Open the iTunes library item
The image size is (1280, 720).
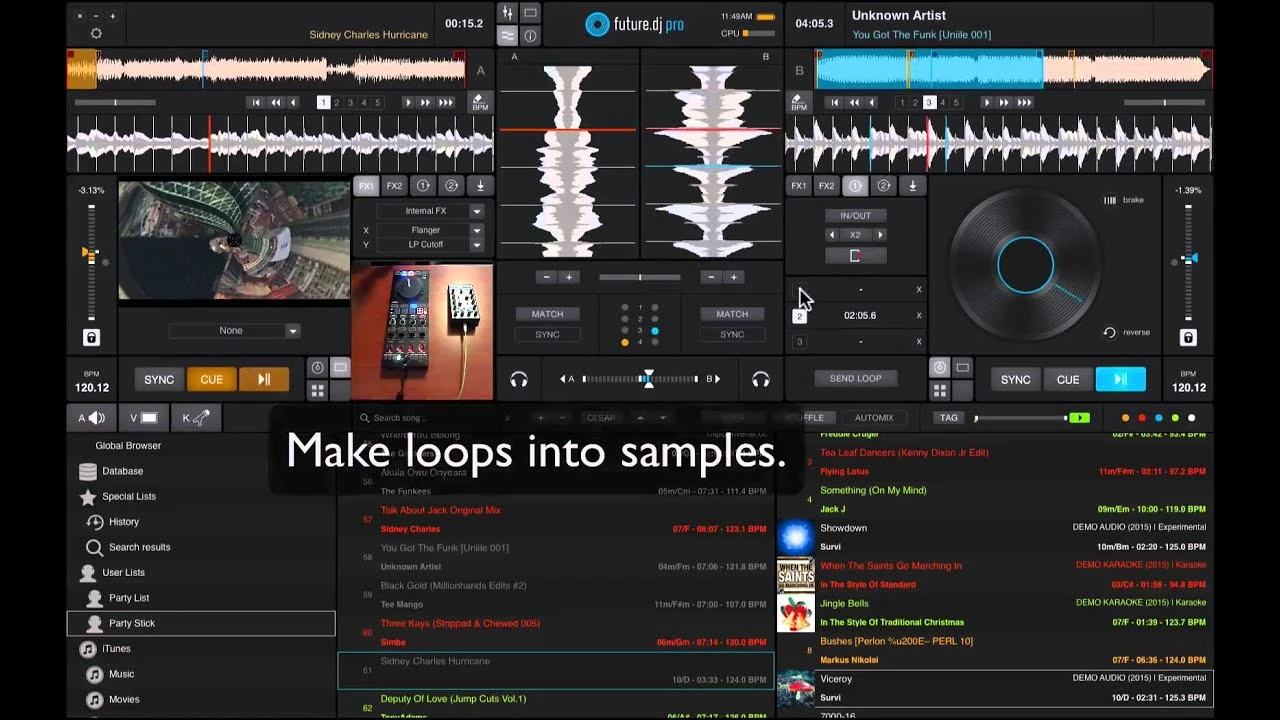(x=116, y=649)
